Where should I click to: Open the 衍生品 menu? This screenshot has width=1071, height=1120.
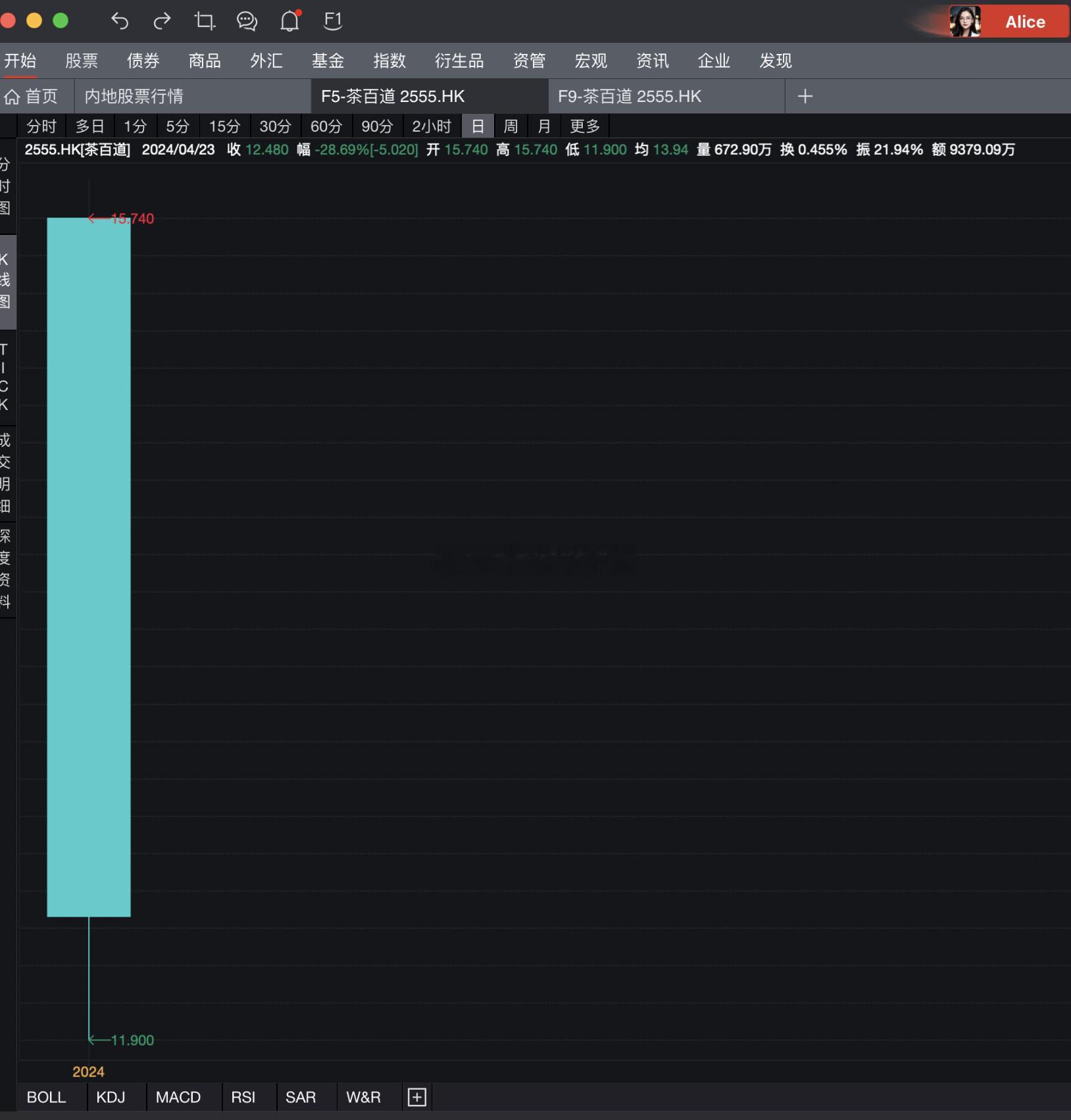[x=459, y=61]
